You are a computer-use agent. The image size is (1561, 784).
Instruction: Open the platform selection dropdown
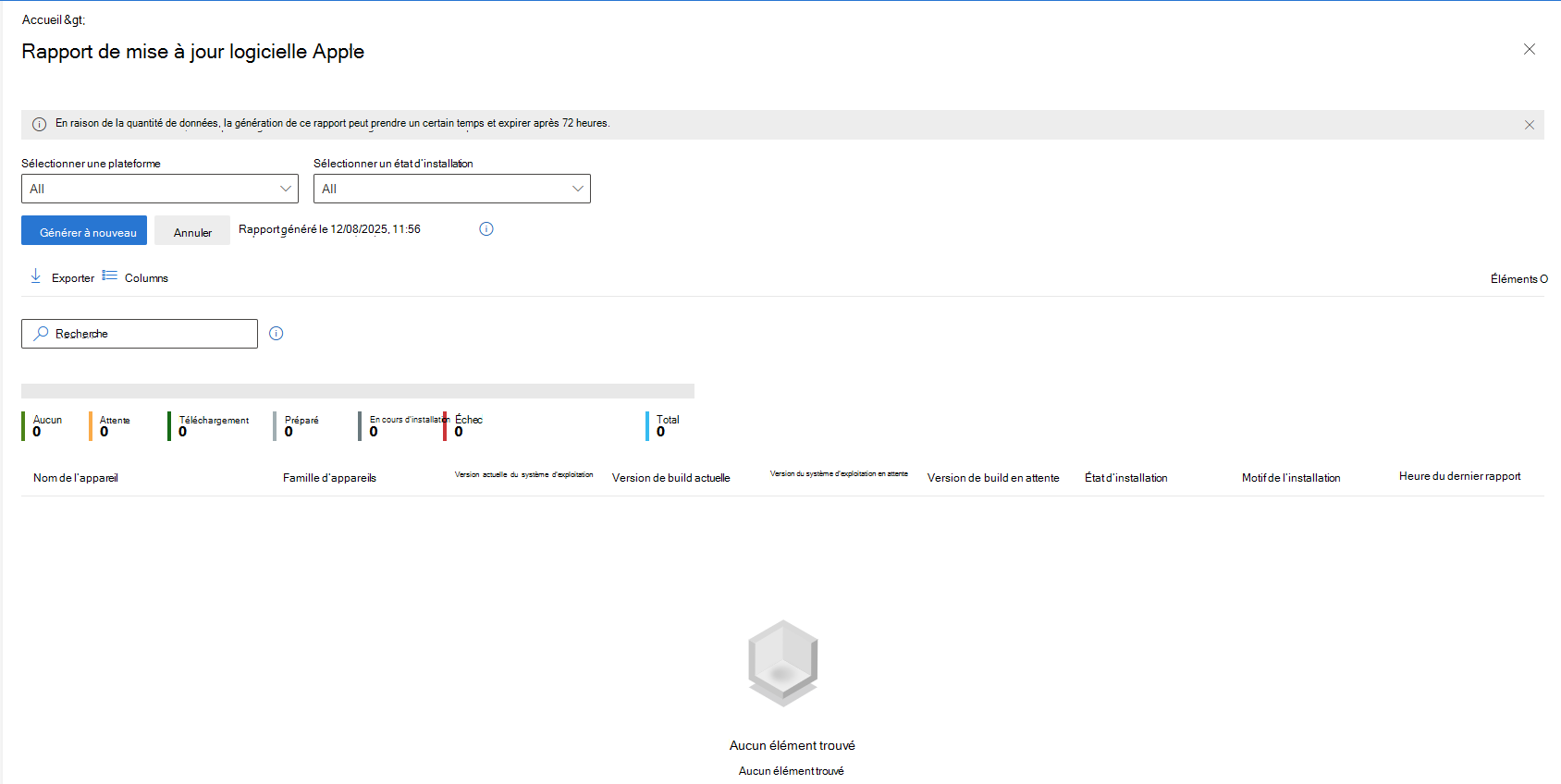[160, 189]
